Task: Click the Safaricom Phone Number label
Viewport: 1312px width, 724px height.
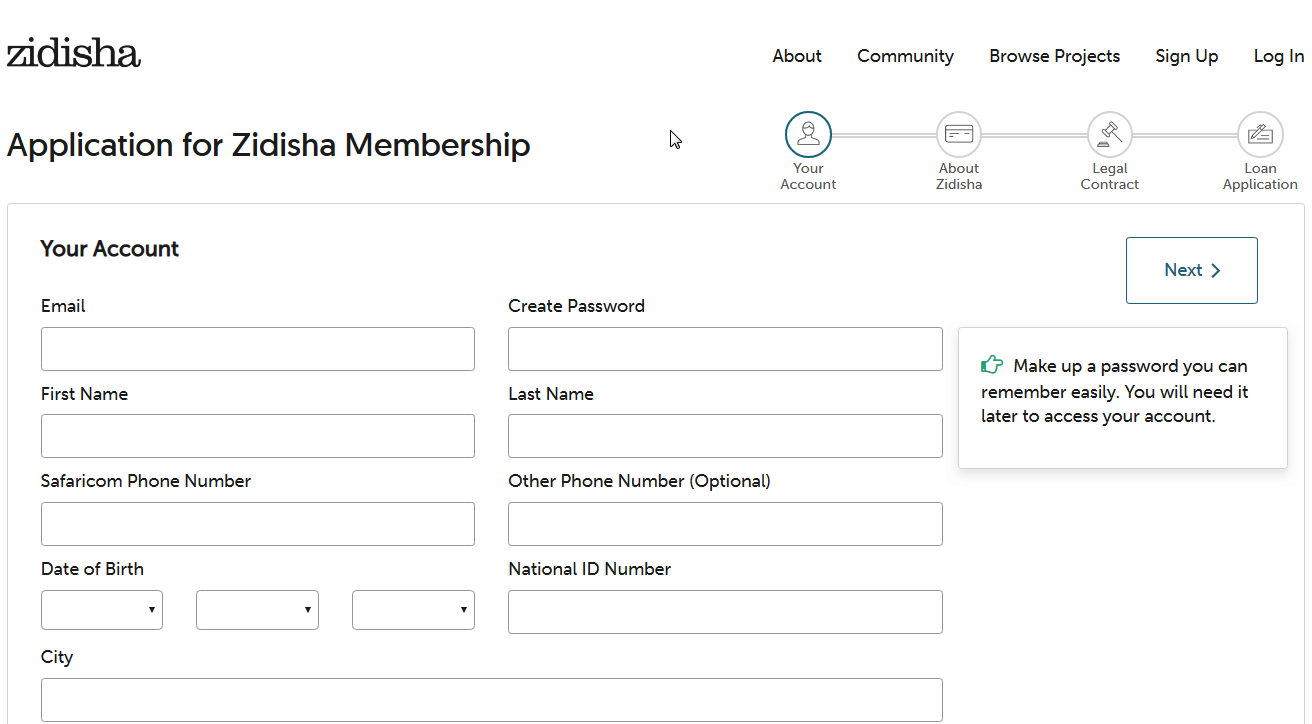Action: 146,481
